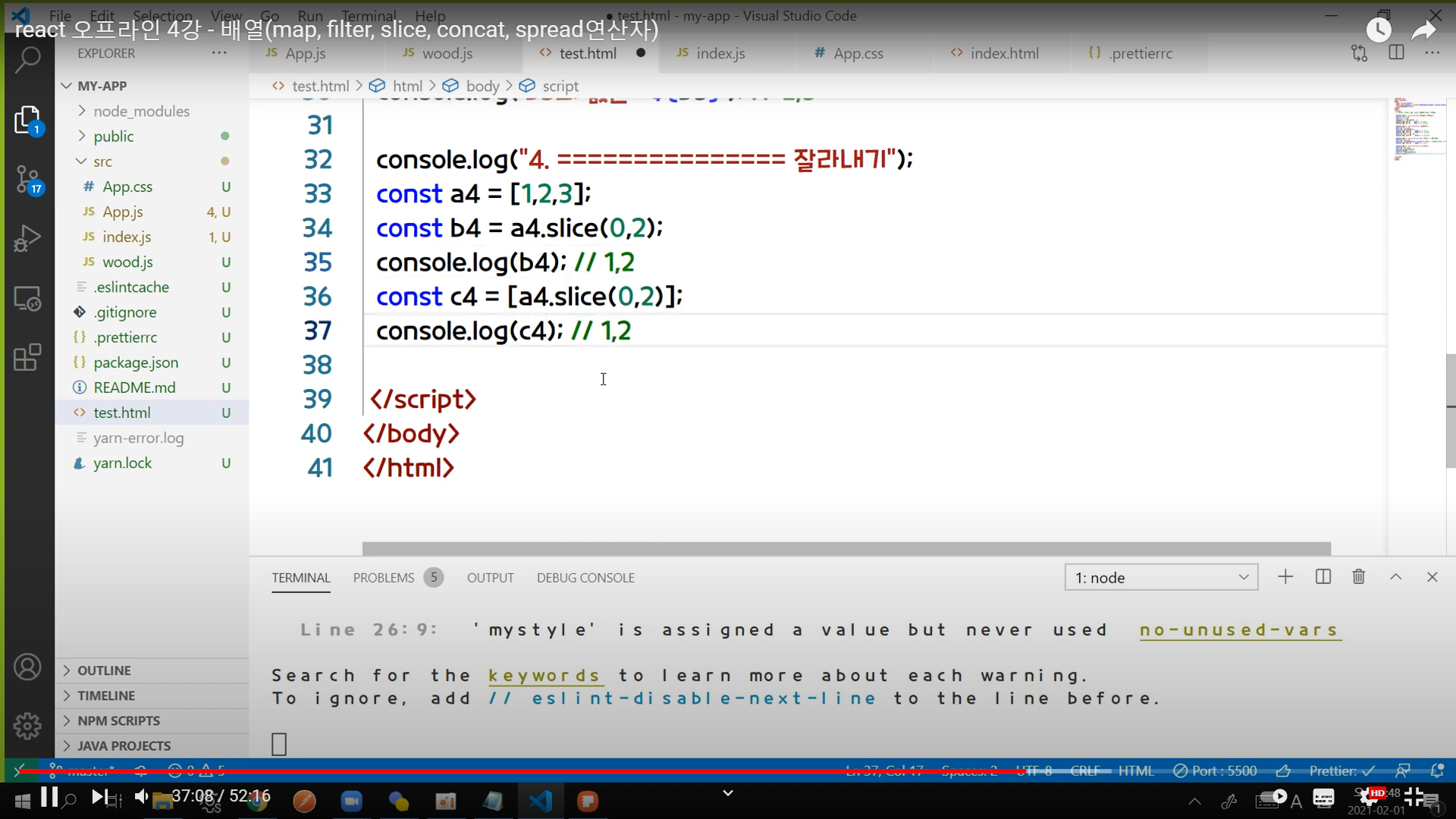Open editor more actions ellipsis
This screenshot has height=819, width=1456.
(x=1432, y=53)
